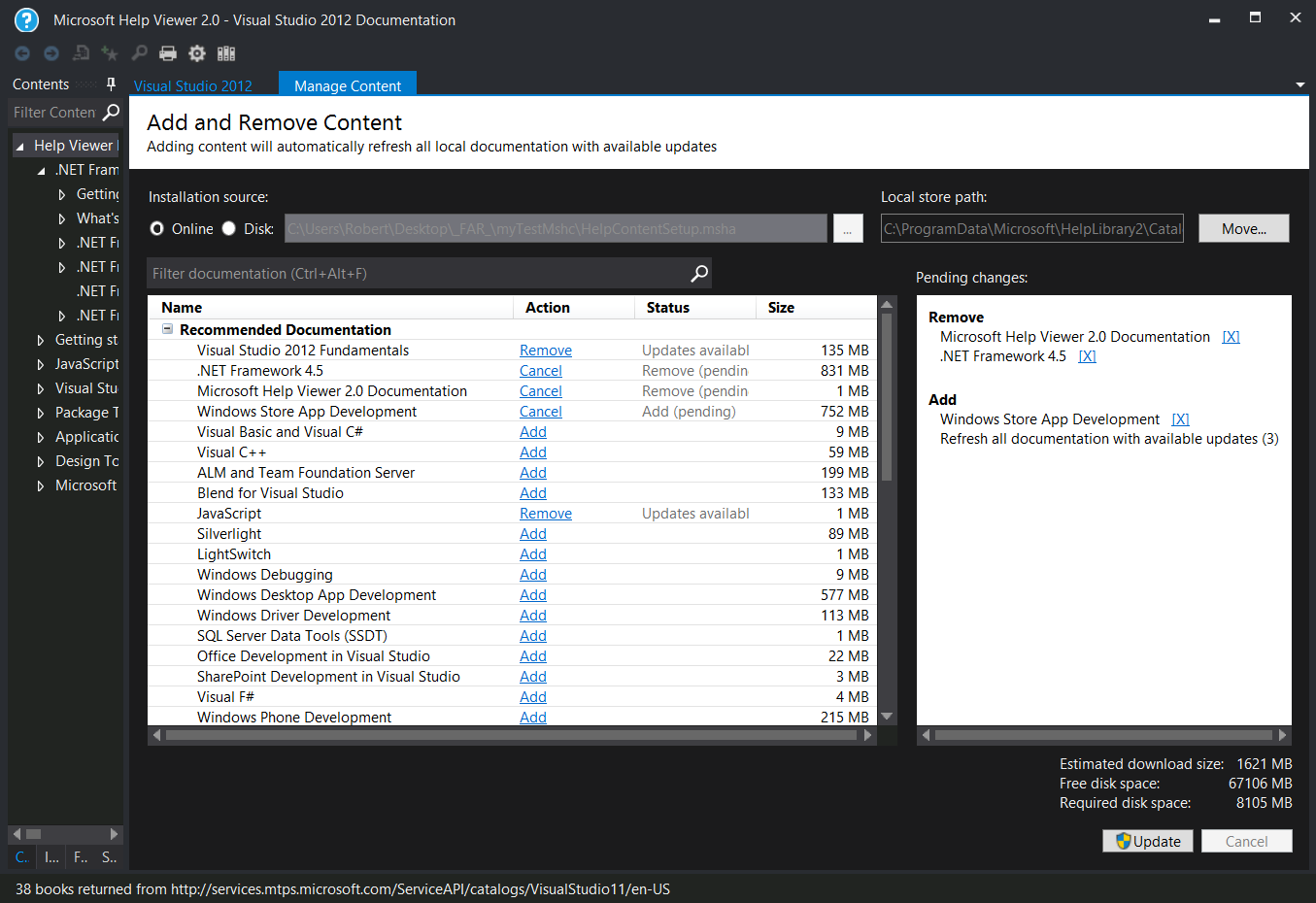The height and width of the screenshot is (903, 1316).
Task: Remove .NET Framework 4.5 pending change [X]
Action: pyautogui.click(x=1087, y=356)
